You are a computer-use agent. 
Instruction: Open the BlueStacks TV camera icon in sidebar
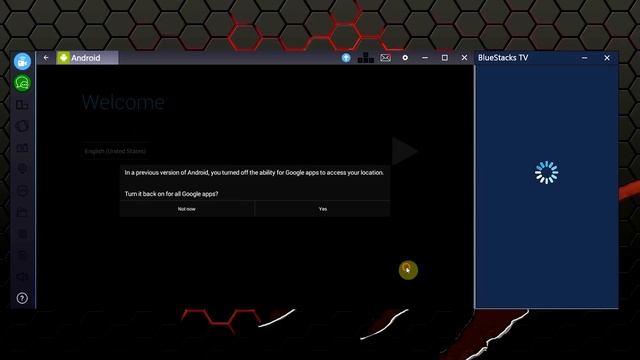point(22,62)
